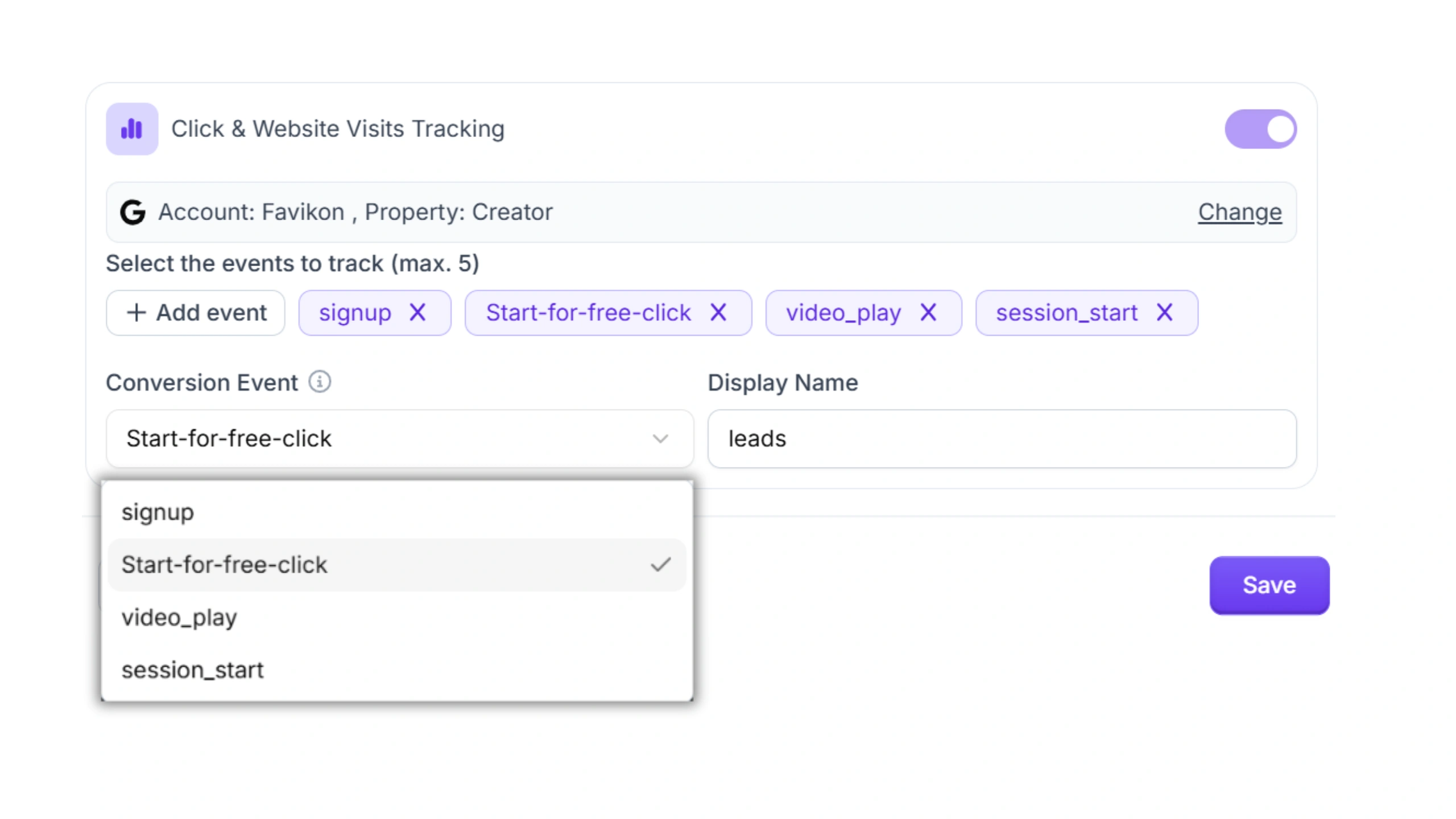
Task: Click the bar chart tracking icon
Action: click(x=132, y=129)
